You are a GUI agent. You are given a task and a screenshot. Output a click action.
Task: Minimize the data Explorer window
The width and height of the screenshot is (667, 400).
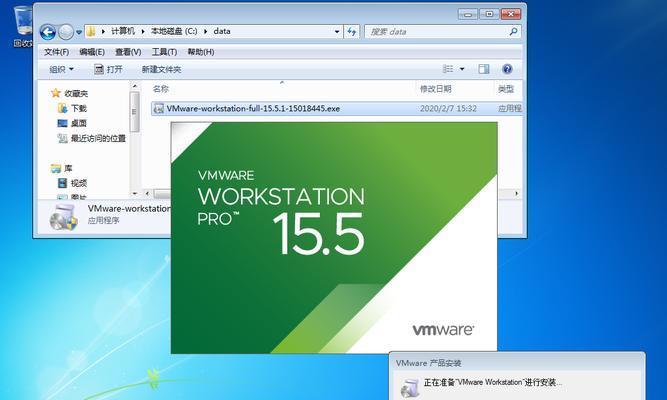pos(468,14)
